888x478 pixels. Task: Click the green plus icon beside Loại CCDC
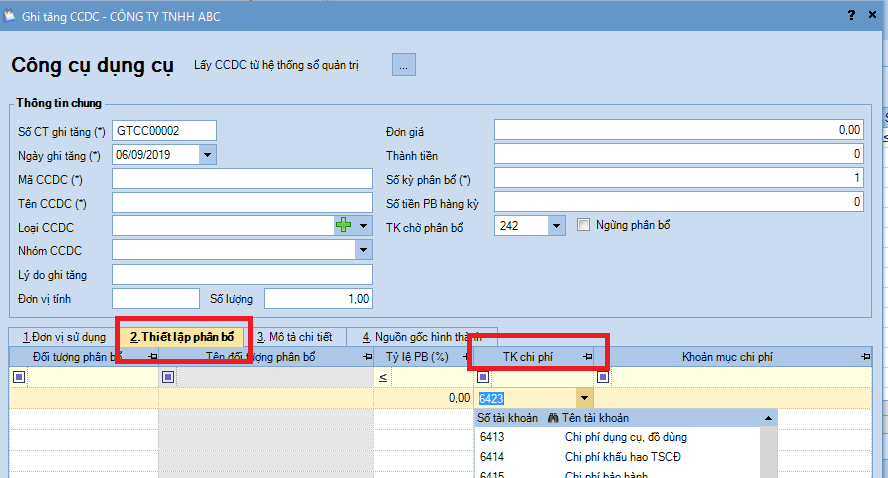click(x=343, y=225)
